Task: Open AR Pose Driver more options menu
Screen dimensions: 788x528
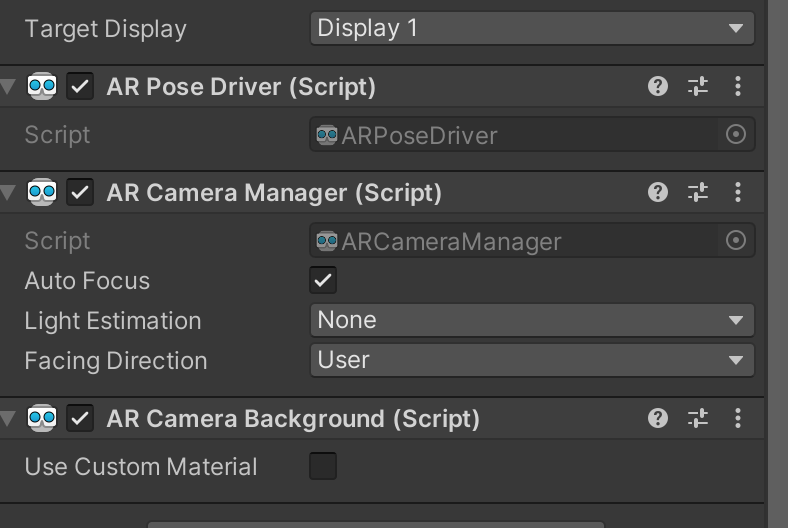Action: [x=738, y=86]
